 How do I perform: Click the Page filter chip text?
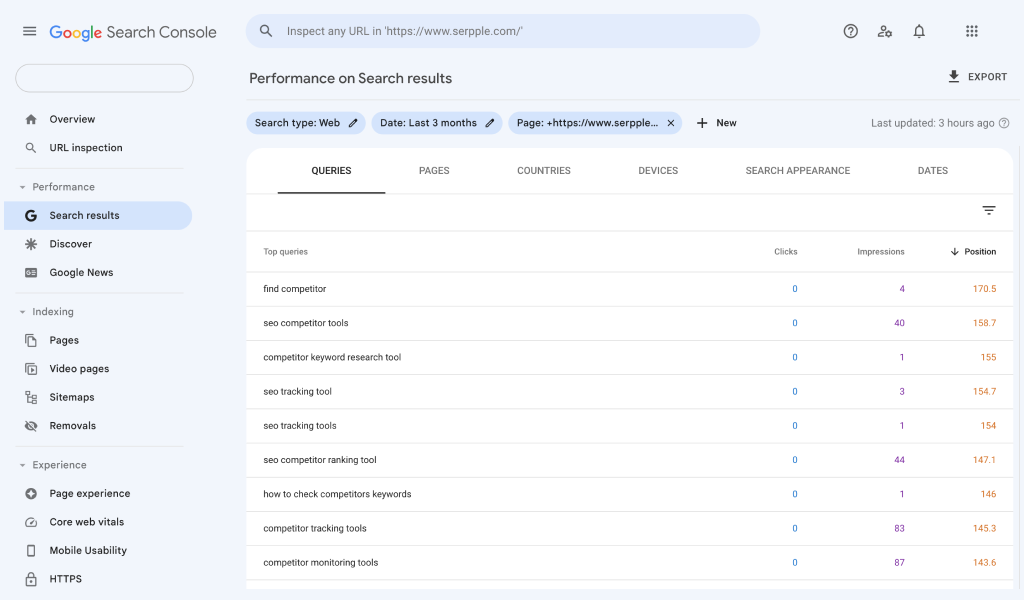pos(587,123)
